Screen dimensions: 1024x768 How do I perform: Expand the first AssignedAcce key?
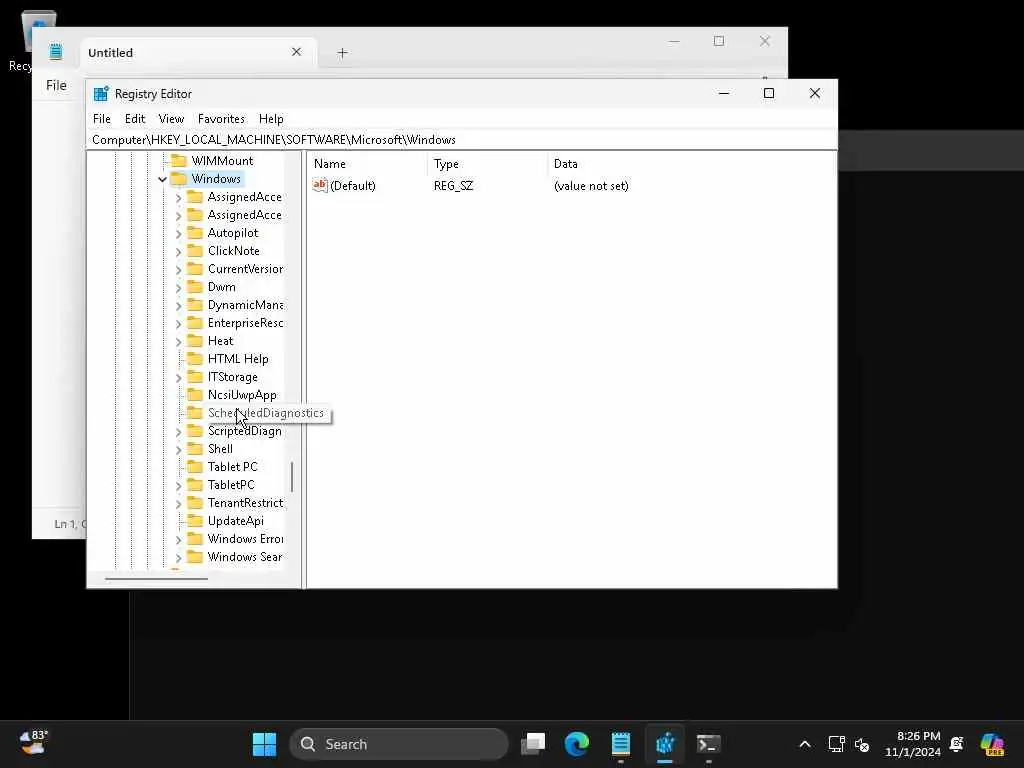[x=178, y=197]
